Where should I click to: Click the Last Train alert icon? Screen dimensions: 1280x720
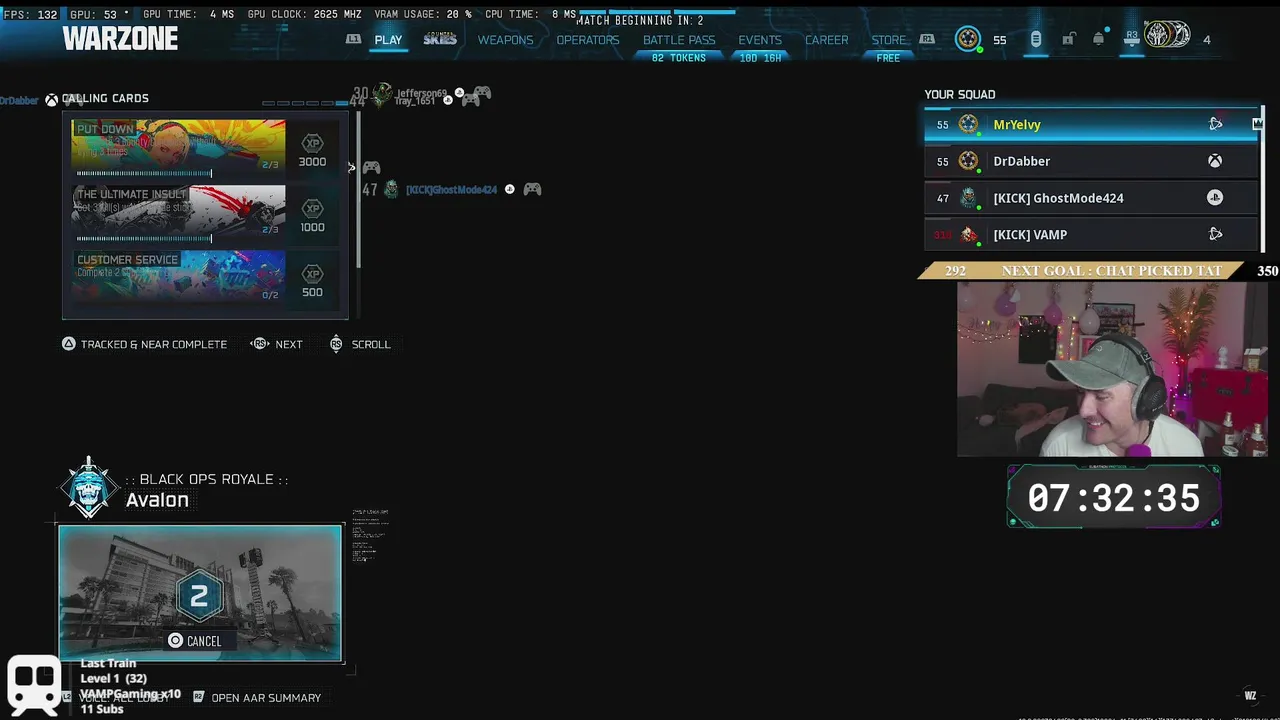[x=35, y=684]
